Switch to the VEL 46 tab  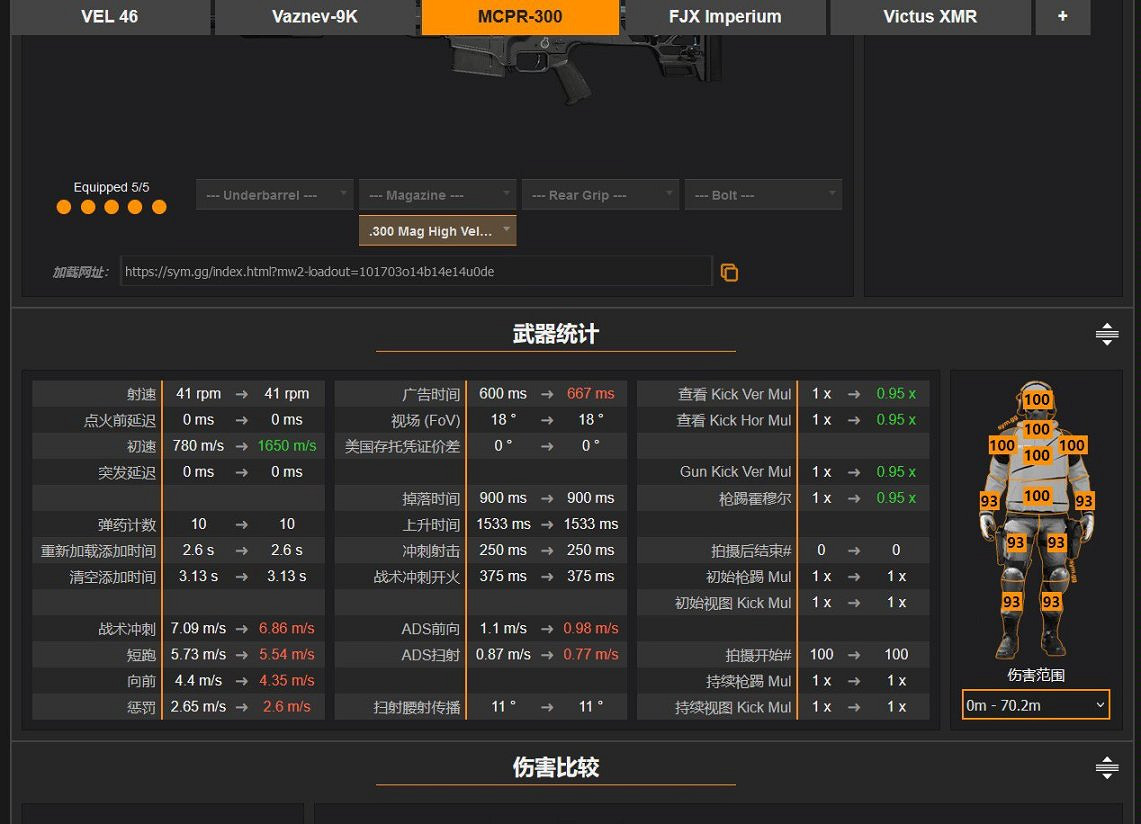pyautogui.click(x=110, y=17)
